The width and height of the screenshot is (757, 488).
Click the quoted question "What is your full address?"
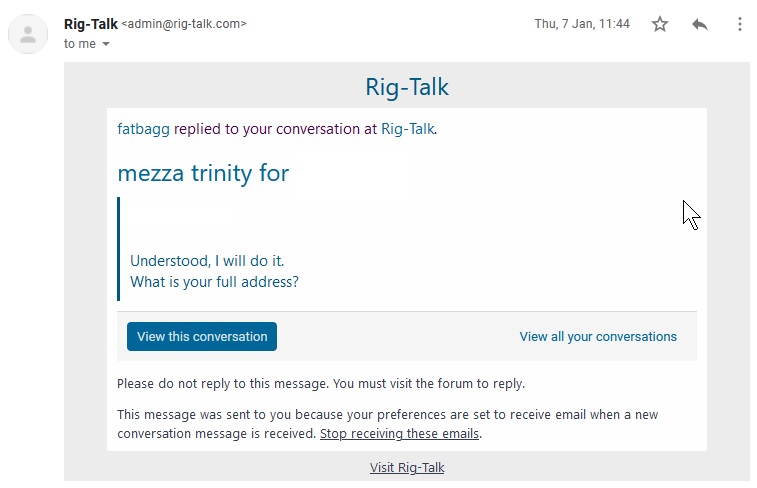214,282
